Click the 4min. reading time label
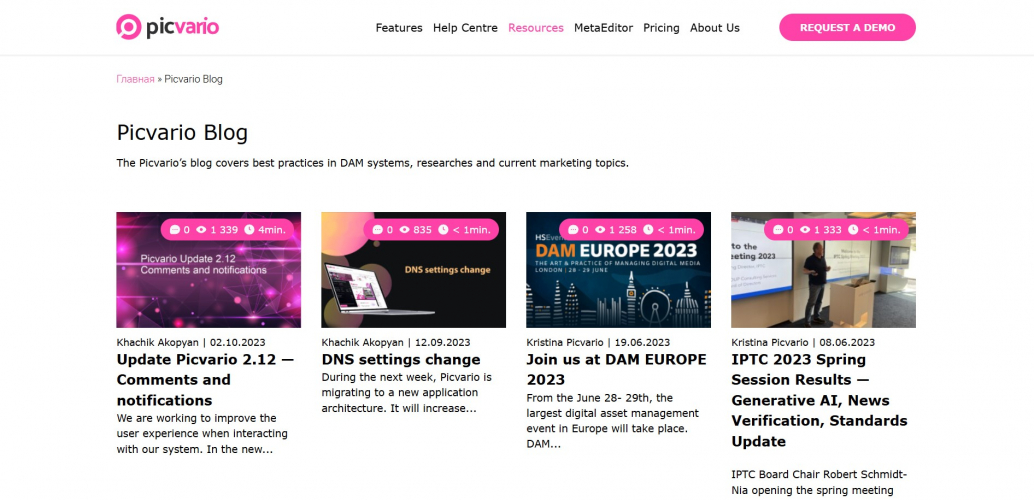1034x500 pixels. click(x=271, y=230)
